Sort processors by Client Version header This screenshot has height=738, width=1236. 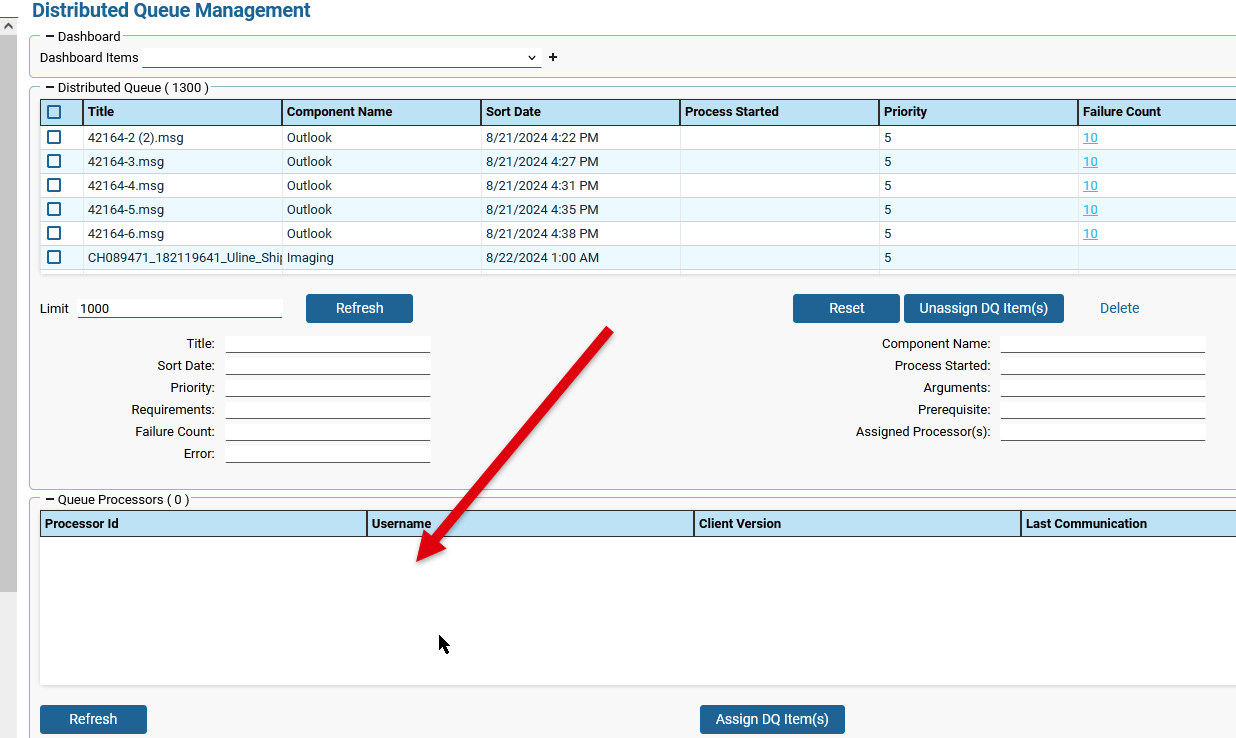pos(858,523)
